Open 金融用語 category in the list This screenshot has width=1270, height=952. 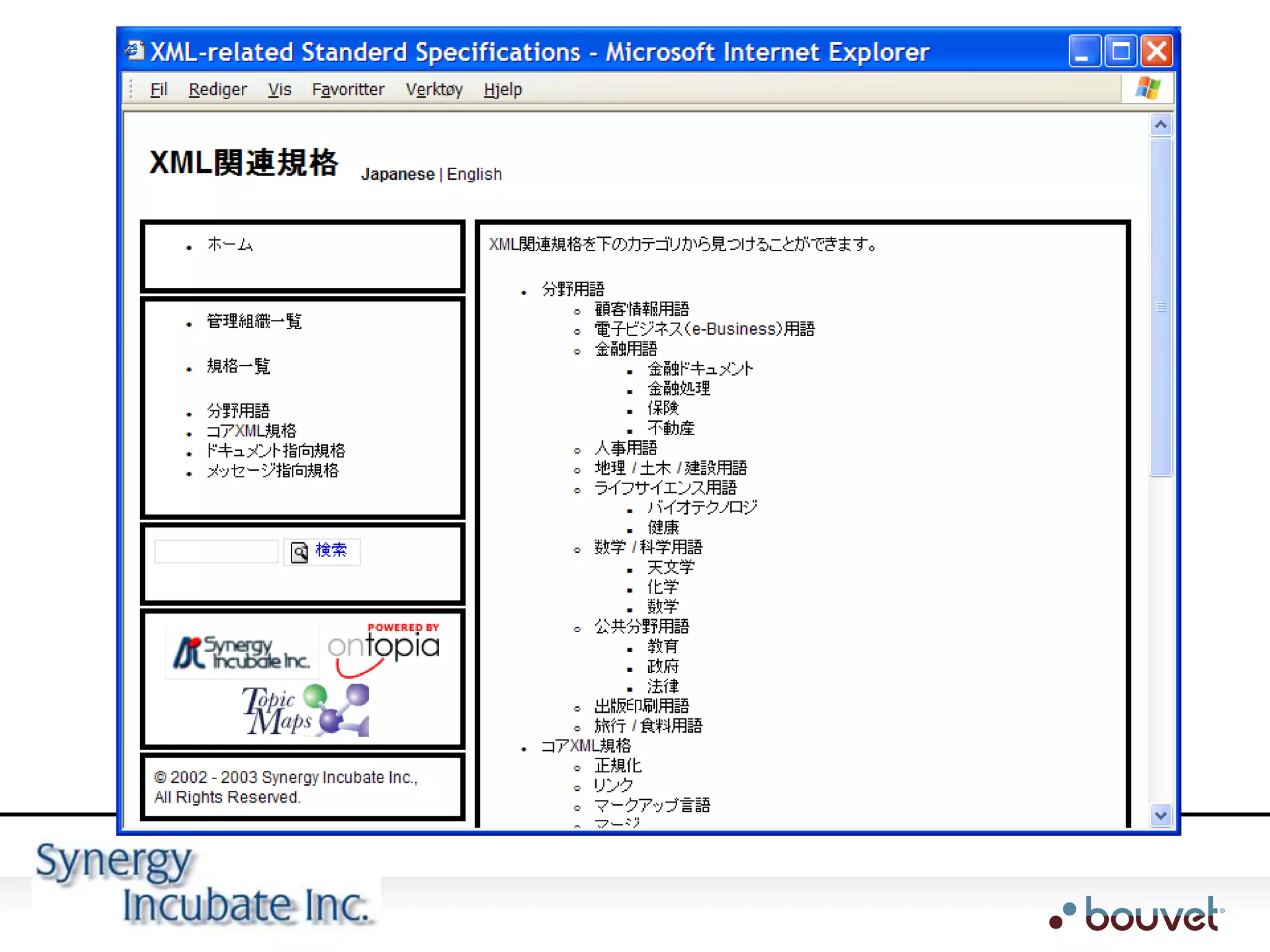625,349
